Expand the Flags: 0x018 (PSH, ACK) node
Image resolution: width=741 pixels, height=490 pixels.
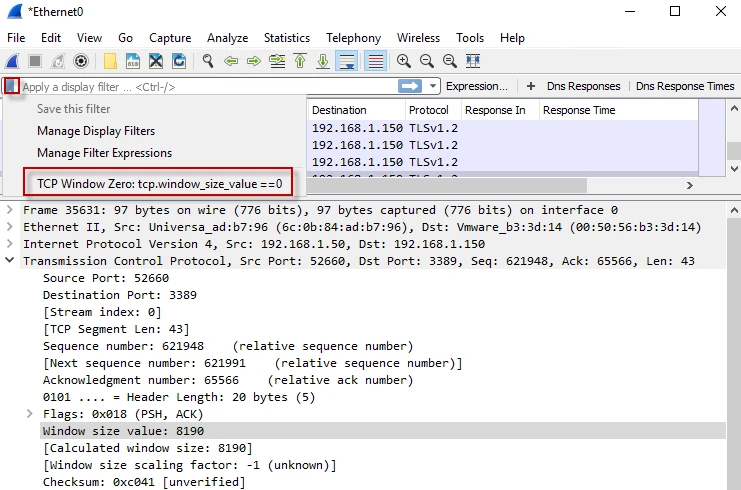coord(30,413)
